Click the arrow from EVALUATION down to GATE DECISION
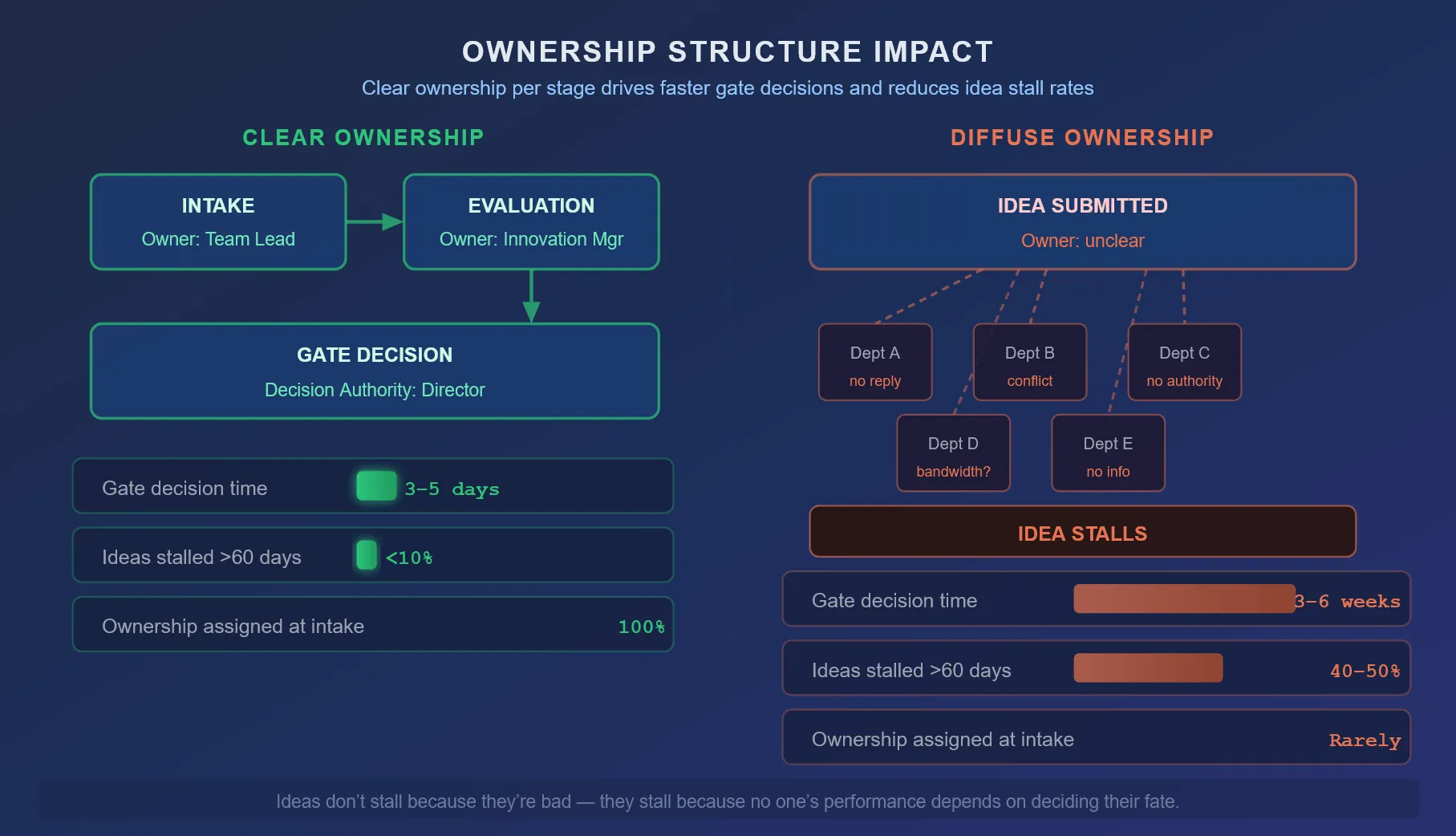Screen dimensions: 1456x836 click(x=531, y=296)
